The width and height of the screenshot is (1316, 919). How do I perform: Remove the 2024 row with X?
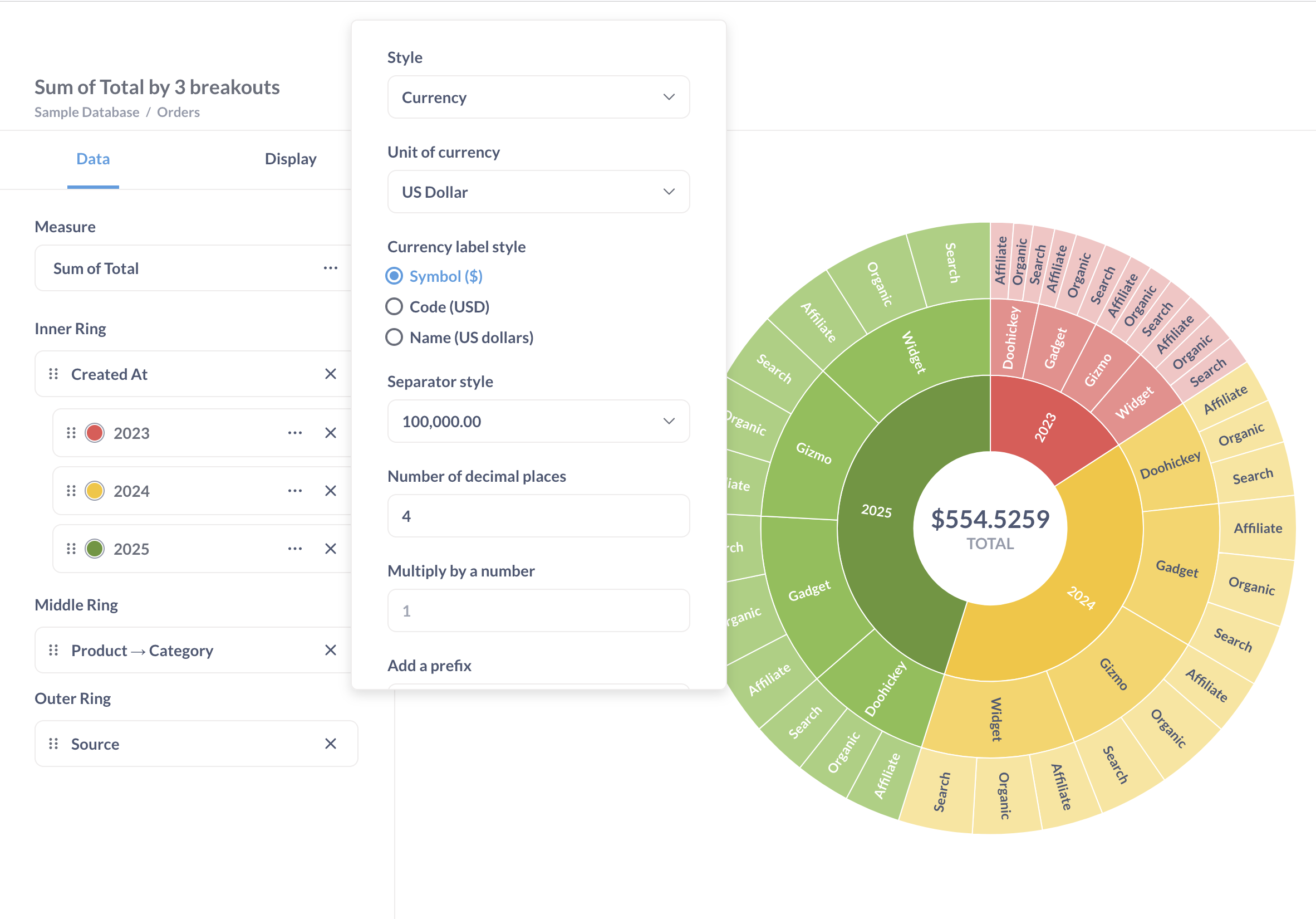point(330,491)
